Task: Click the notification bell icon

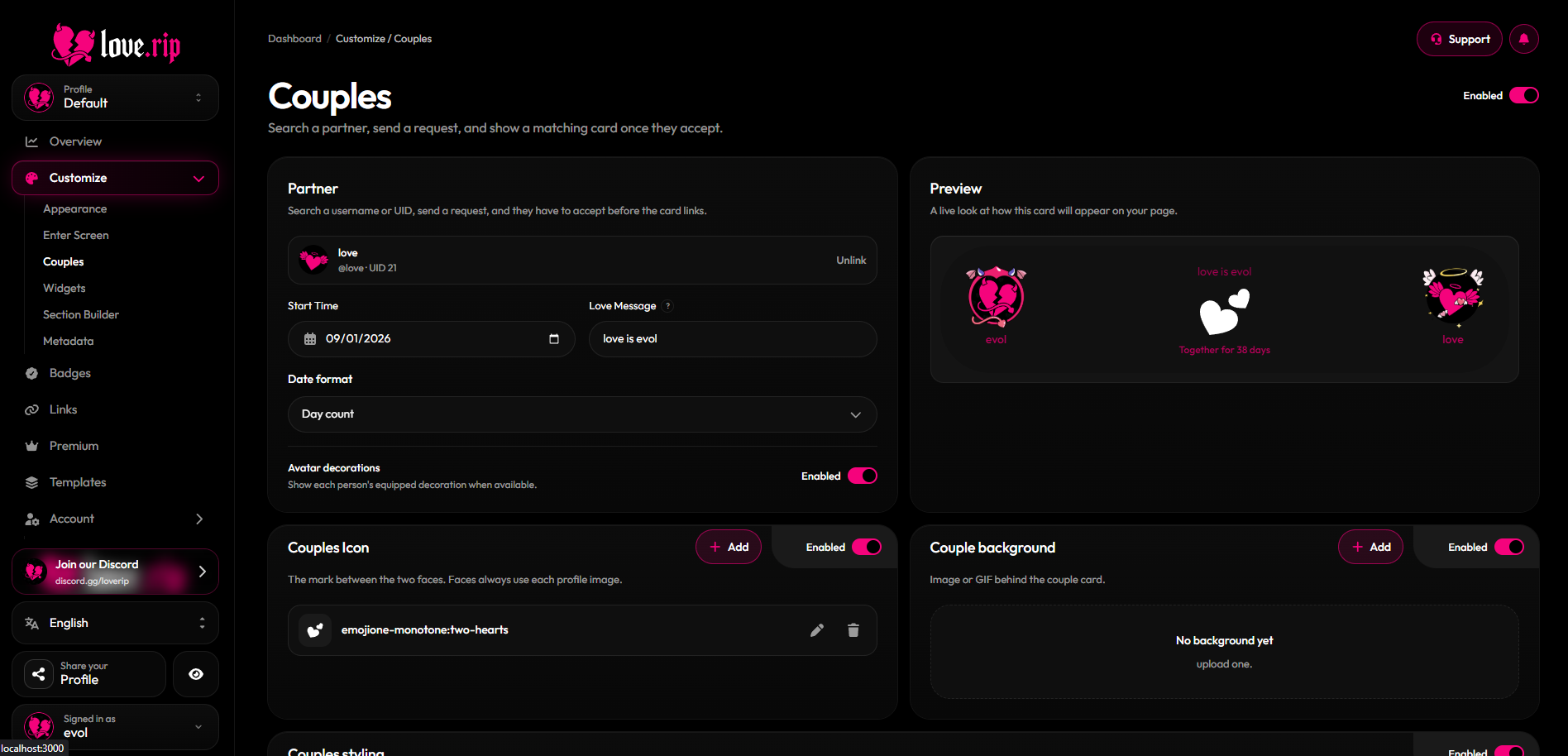Action: click(1523, 39)
